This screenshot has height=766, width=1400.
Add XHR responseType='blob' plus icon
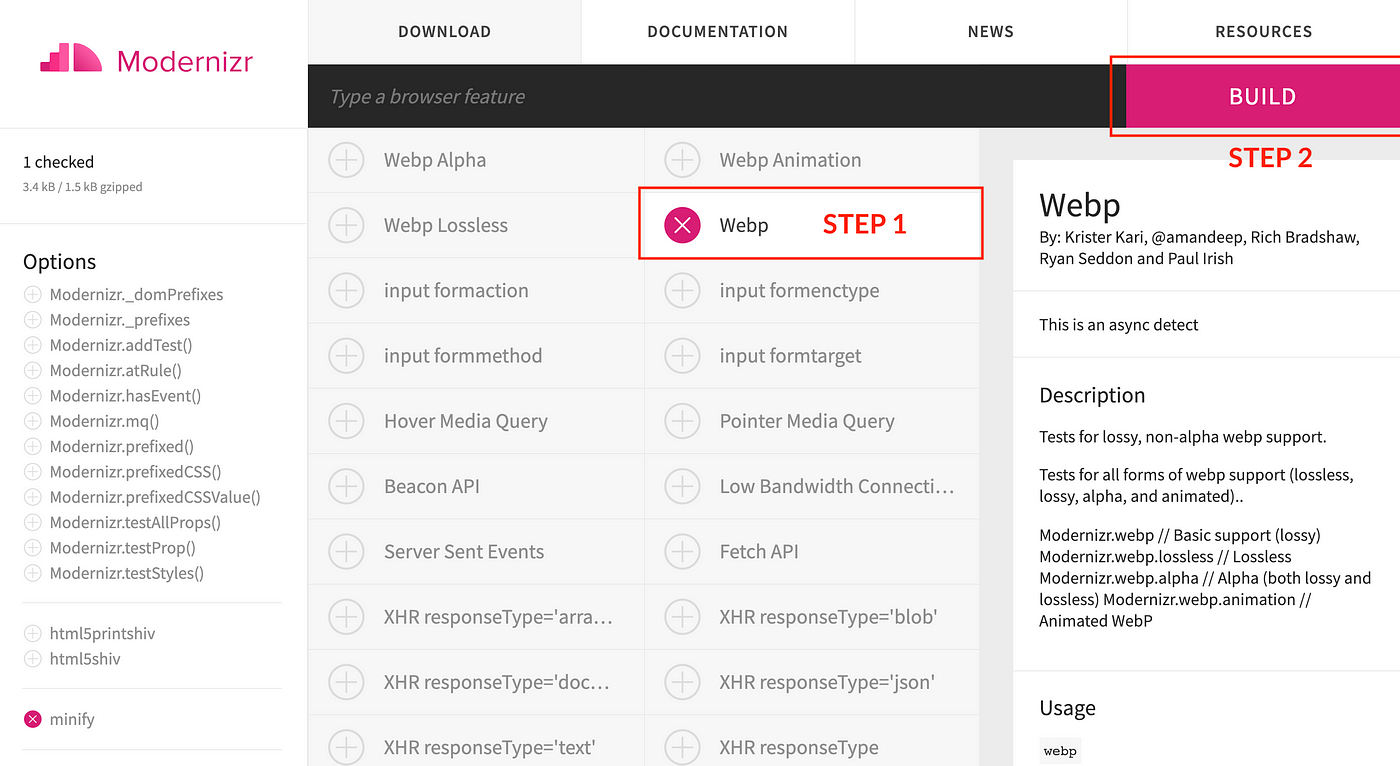(x=682, y=617)
